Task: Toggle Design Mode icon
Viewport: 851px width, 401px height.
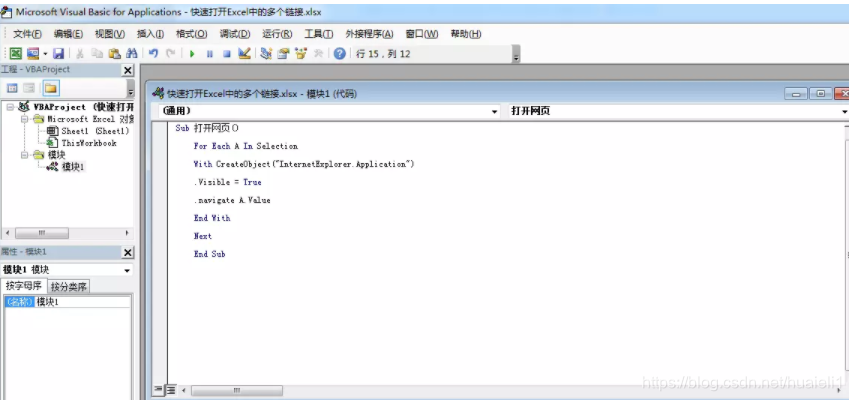Action: 244,53
